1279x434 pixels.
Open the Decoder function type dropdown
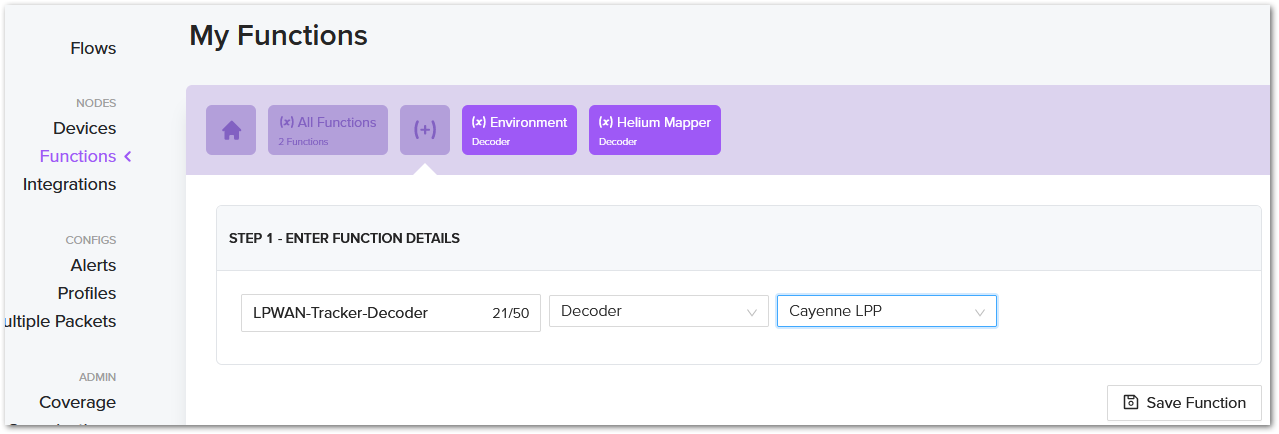(x=658, y=312)
